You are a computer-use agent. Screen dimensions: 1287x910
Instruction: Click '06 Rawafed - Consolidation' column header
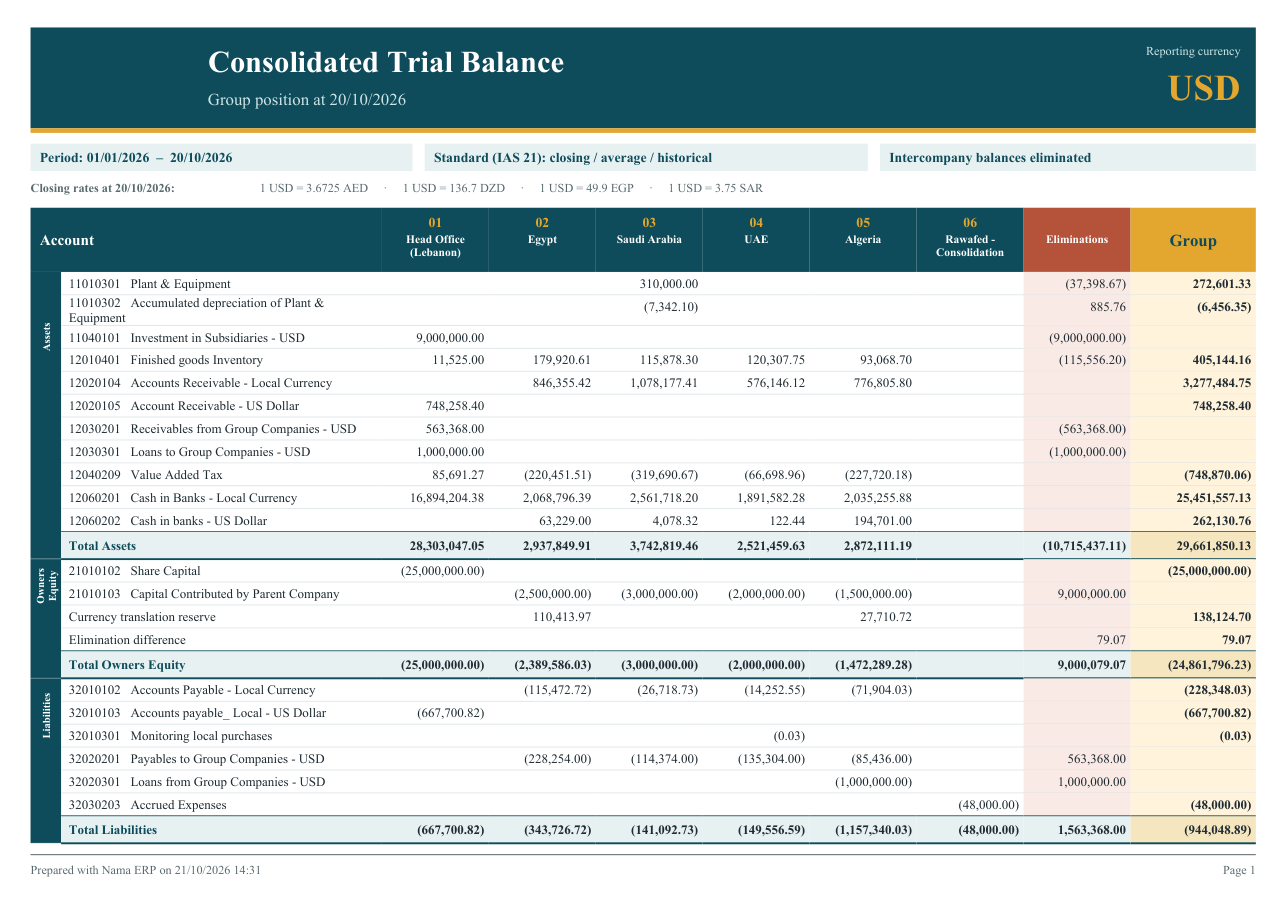pyautogui.click(x=970, y=238)
